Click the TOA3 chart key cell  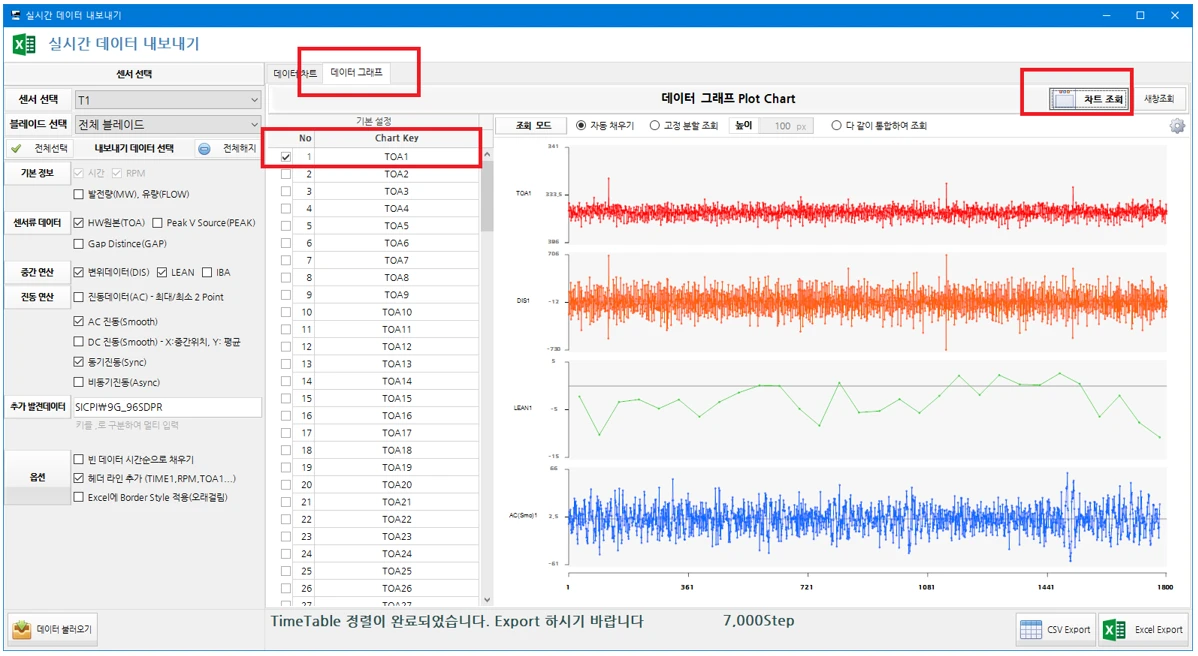[397, 192]
